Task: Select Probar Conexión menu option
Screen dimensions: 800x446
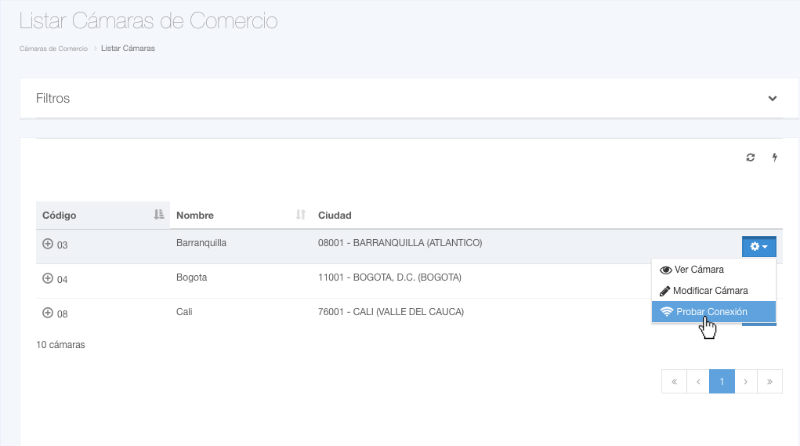Action: pyautogui.click(x=711, y=312)
